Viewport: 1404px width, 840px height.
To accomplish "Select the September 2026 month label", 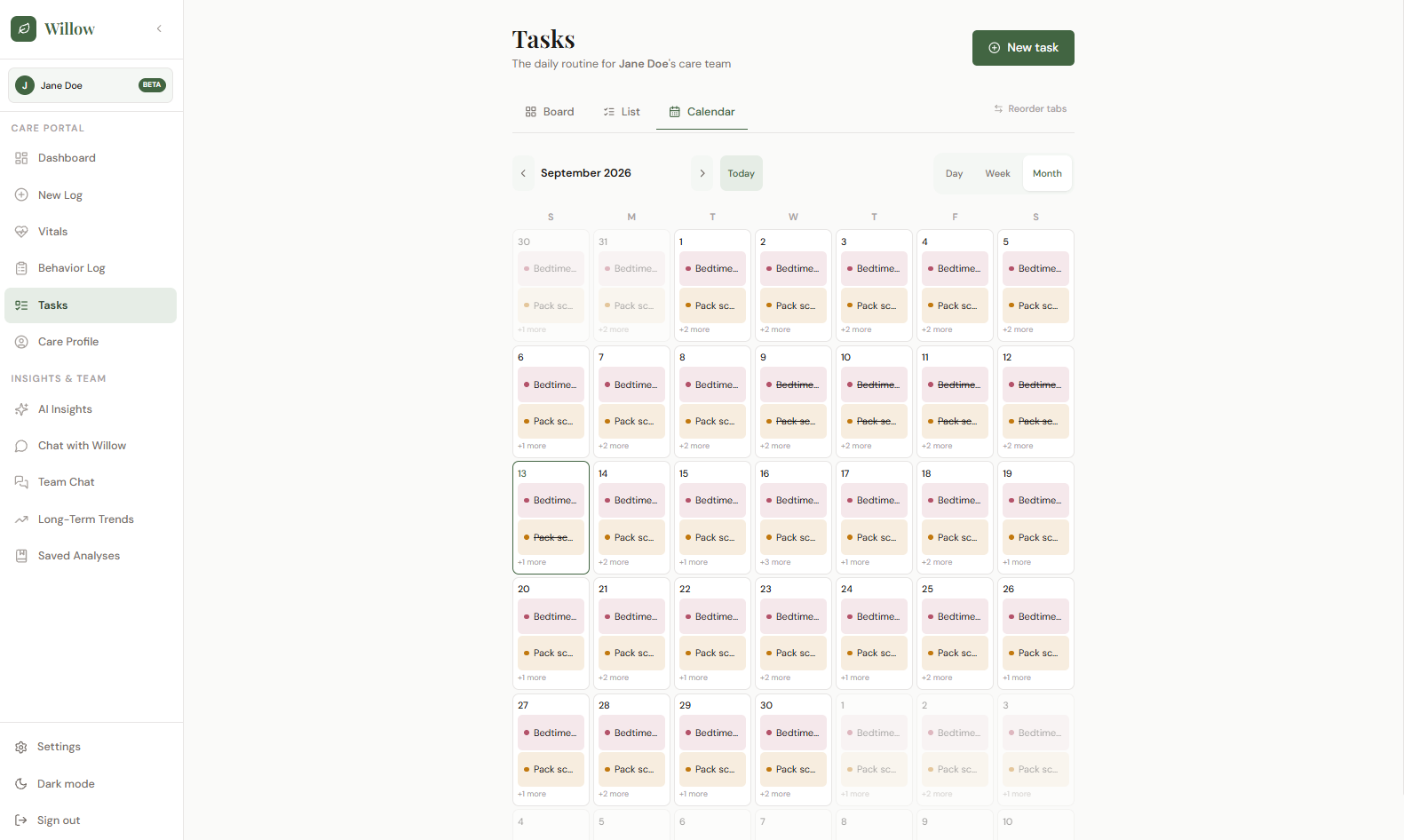I will tap(586, 173).
